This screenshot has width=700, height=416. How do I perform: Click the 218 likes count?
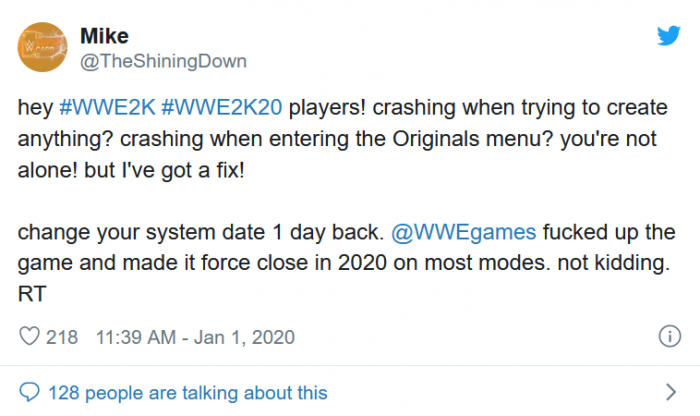pyautogui.click(x=62, y=336)
